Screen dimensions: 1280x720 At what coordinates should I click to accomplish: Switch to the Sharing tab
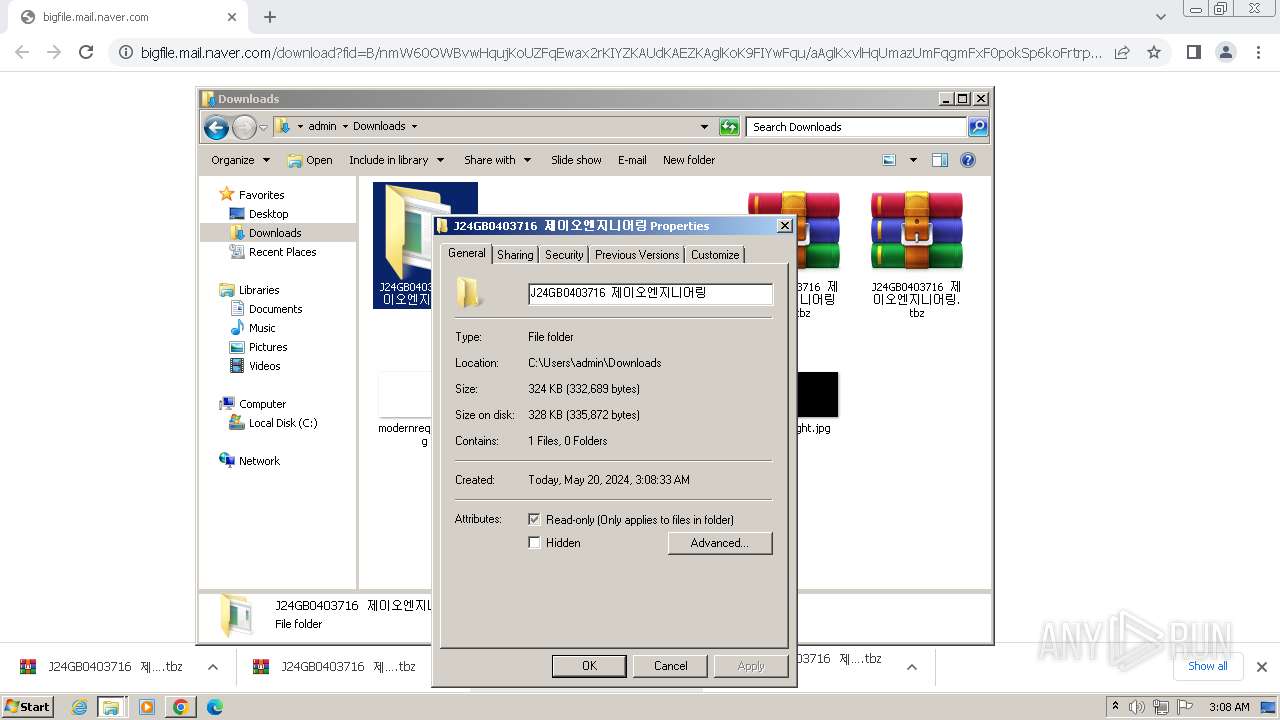(x=515, y=255)
